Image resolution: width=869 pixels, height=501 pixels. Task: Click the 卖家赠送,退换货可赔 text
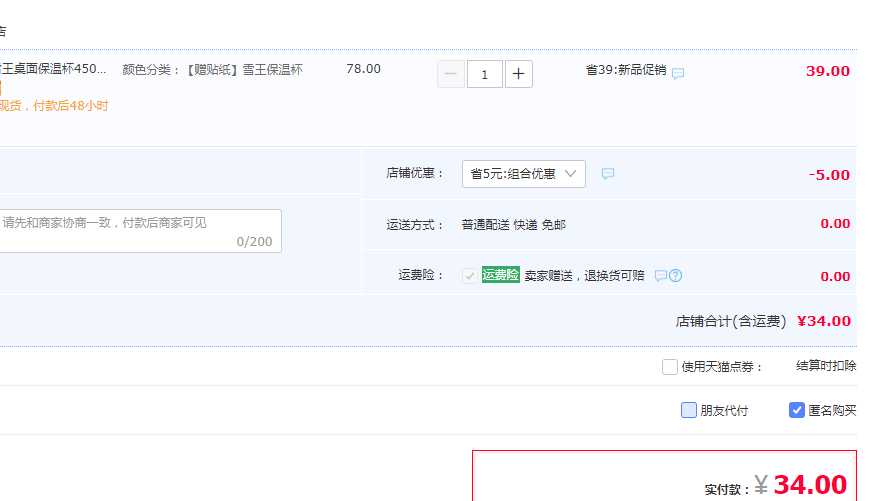point(584,276)
